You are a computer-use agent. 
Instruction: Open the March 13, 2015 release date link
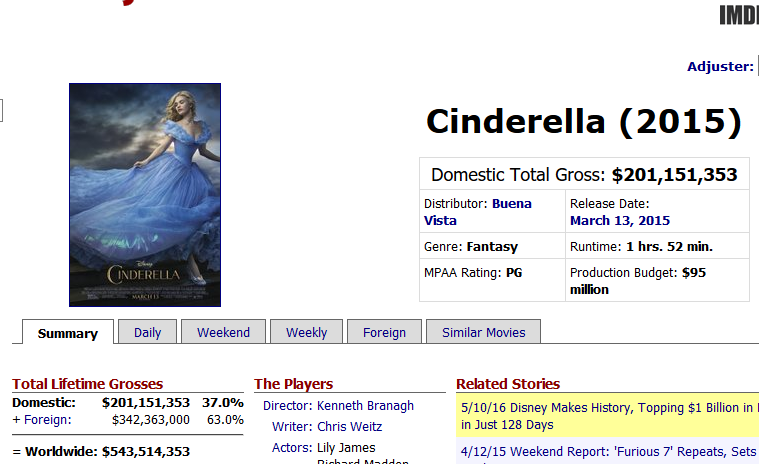620,221
